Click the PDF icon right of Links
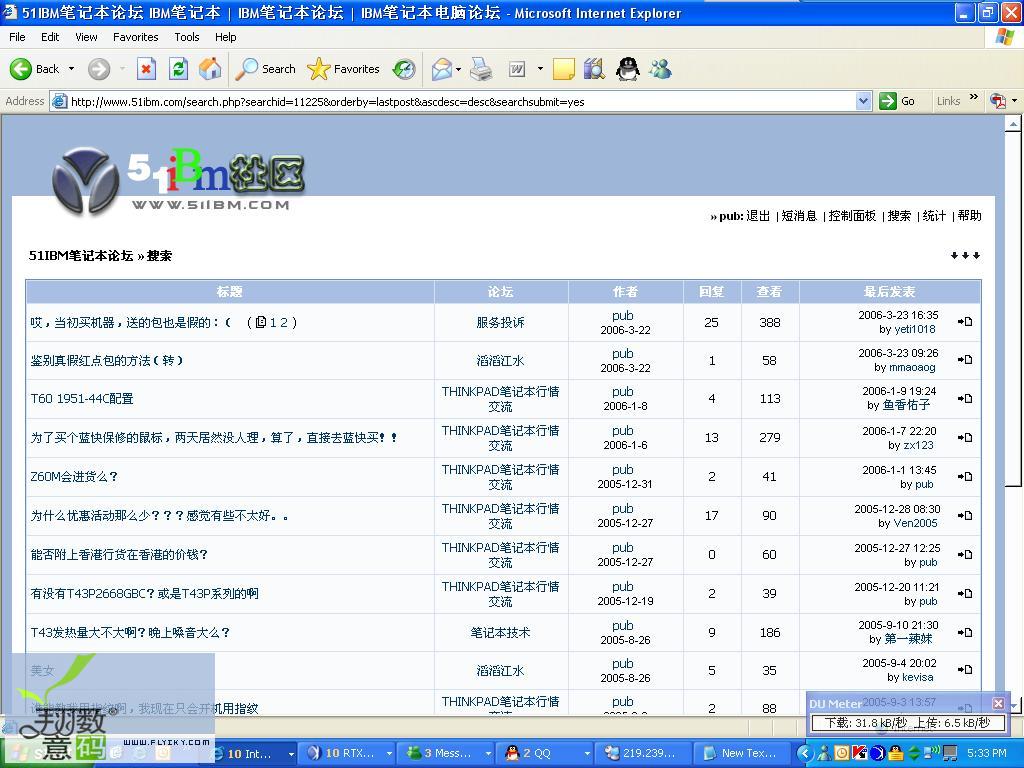This screenshot has width=1024, height=768. point(997,101)
